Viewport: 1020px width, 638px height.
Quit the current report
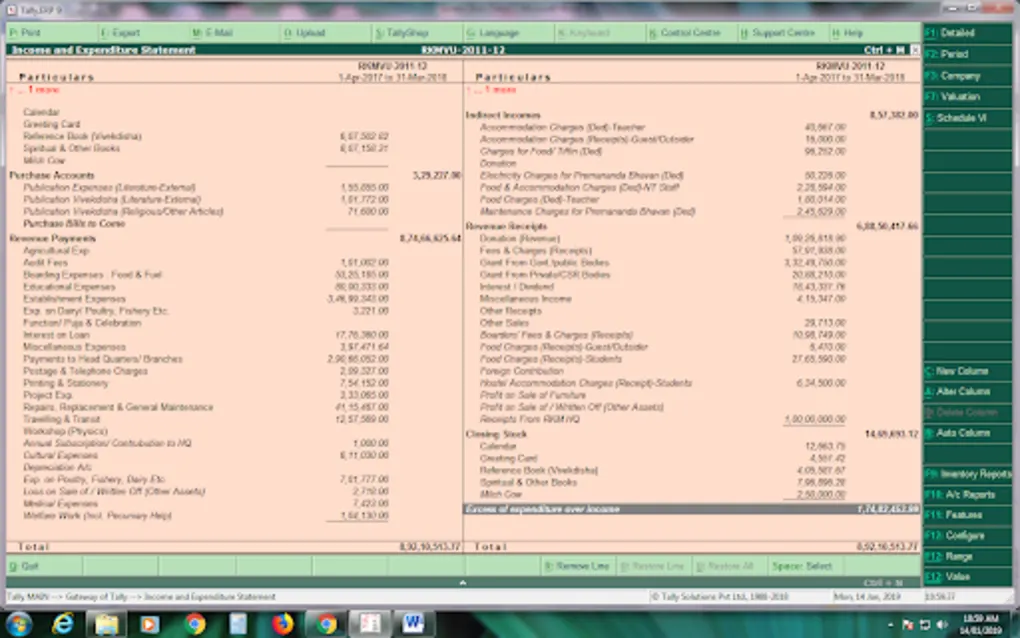point(25,565)
